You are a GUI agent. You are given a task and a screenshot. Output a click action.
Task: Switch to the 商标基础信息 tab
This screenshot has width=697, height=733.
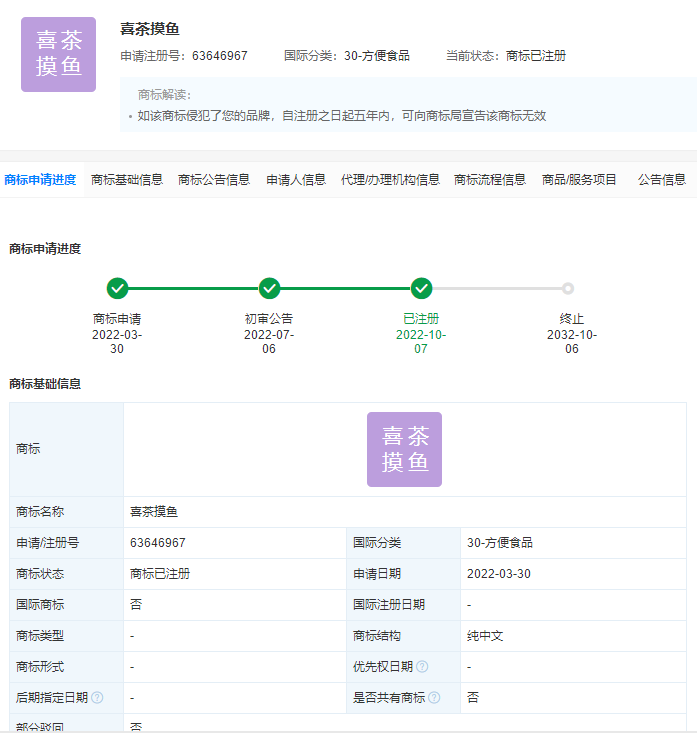pyautogui.click(x=127, y=180)
